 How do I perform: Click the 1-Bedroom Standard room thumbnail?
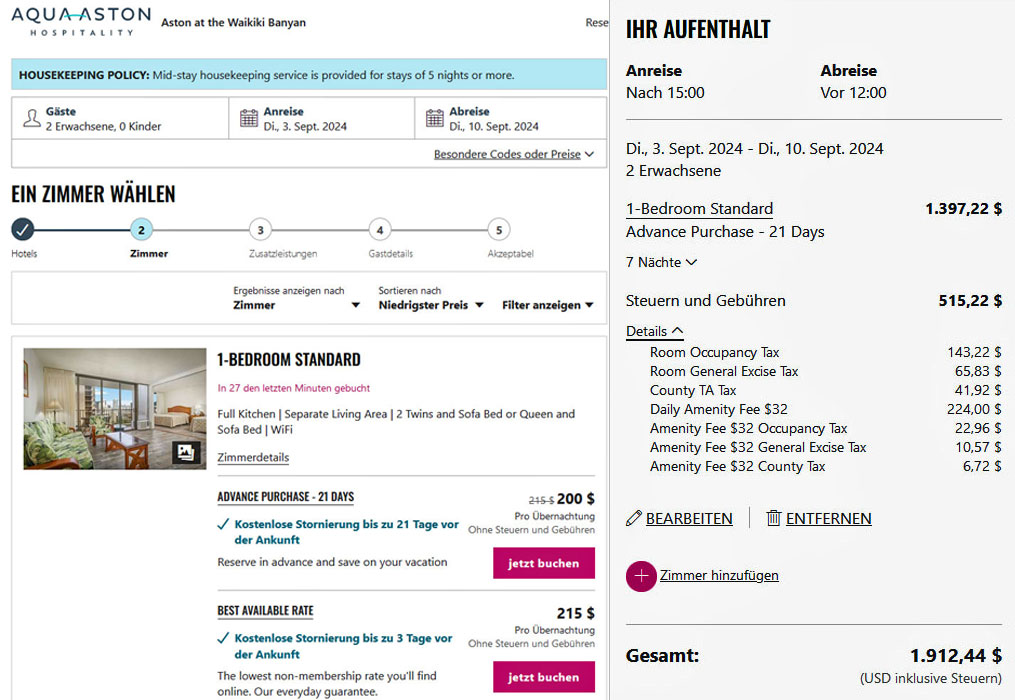[x=114, y=408]
